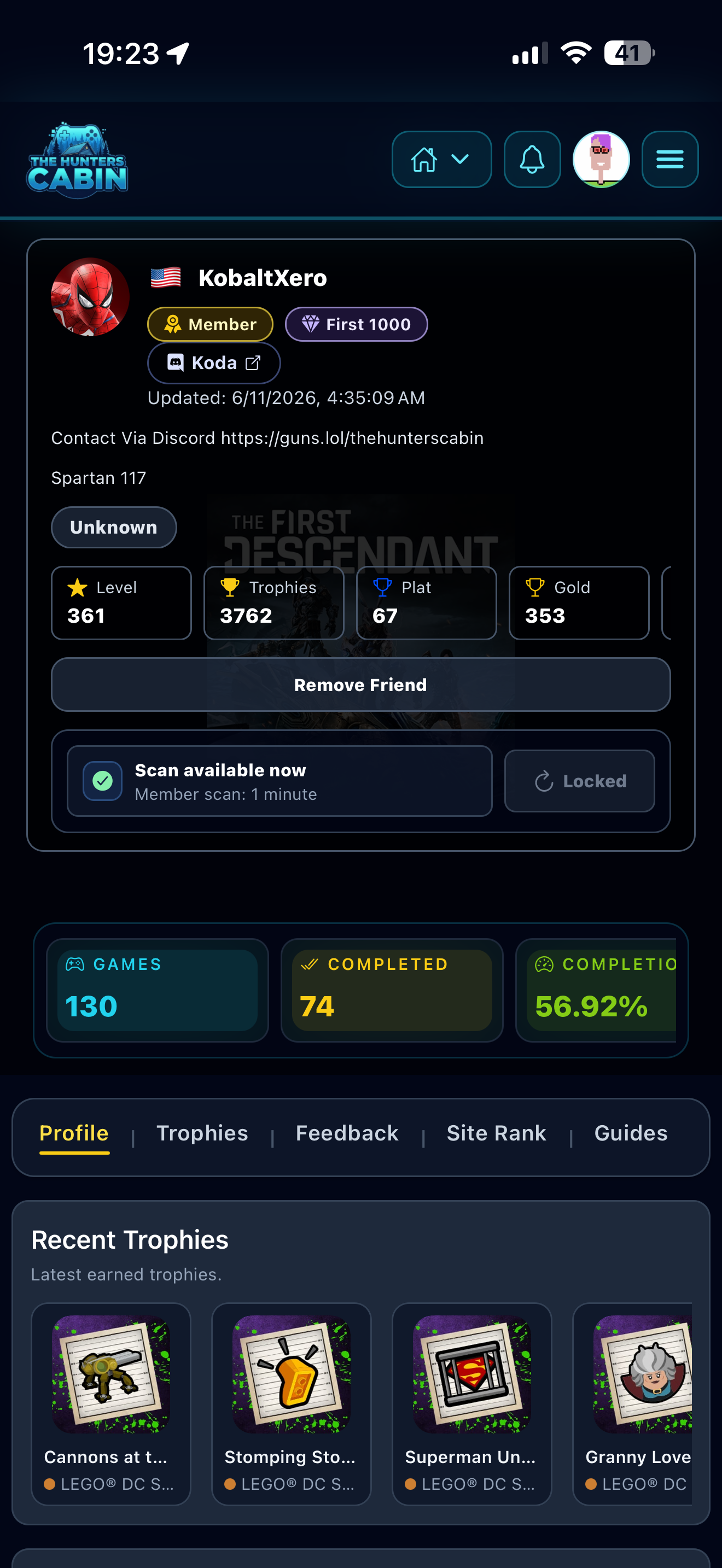The width and height of the screenshot is (722, 1568).
Task: Select the Completed 74 card
Action: (392, 990)
